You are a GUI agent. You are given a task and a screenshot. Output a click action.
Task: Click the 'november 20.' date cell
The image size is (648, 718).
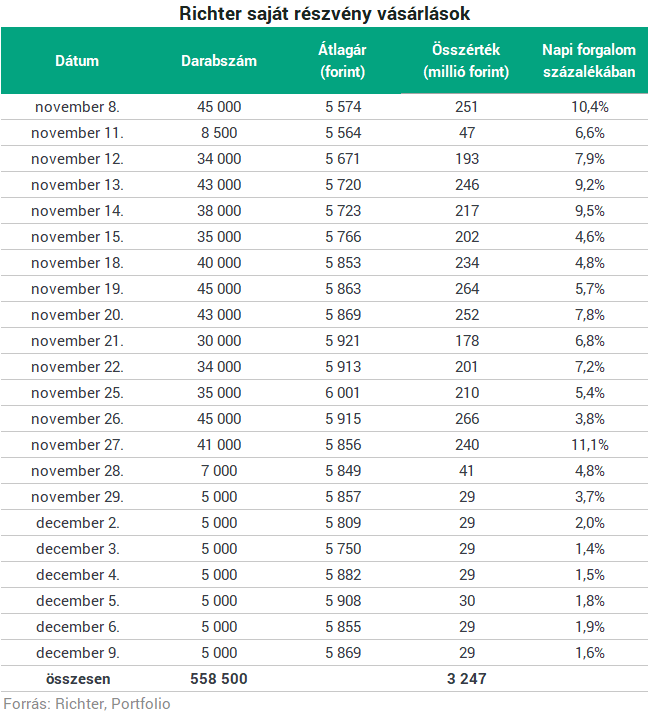point(77,315)
